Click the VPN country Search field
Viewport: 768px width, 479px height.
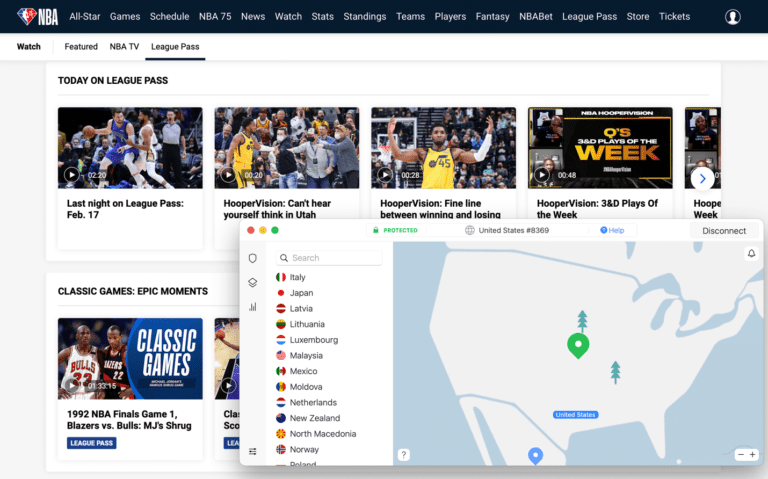[x=329, y=258]
